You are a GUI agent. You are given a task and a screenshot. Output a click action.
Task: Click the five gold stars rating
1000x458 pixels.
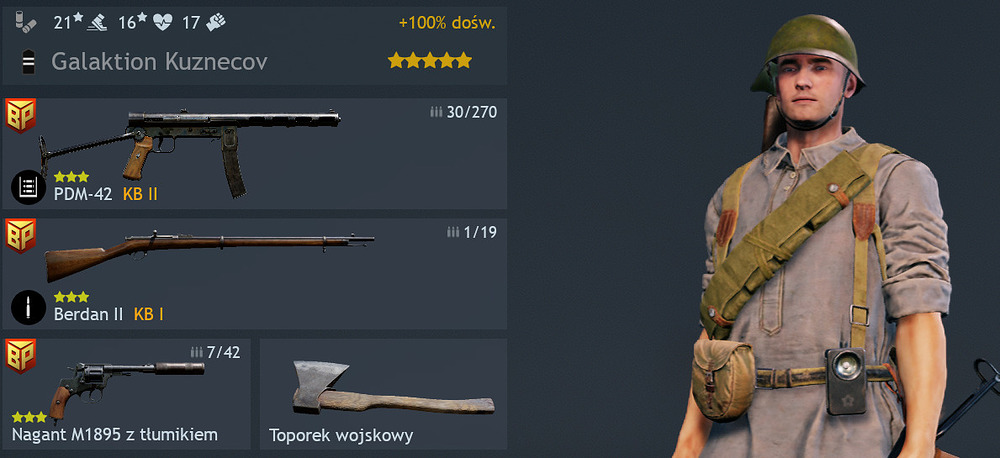[430, 61]
